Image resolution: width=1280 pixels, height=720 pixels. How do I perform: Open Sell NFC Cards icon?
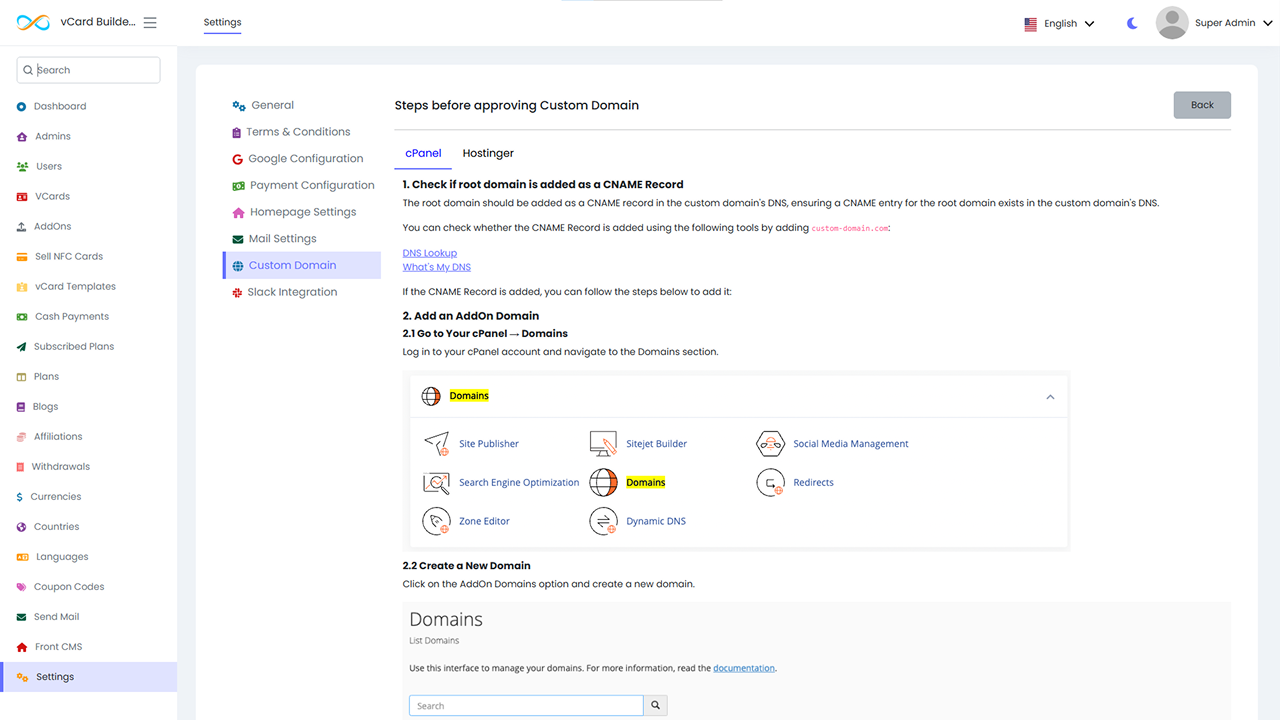[22, 256]
